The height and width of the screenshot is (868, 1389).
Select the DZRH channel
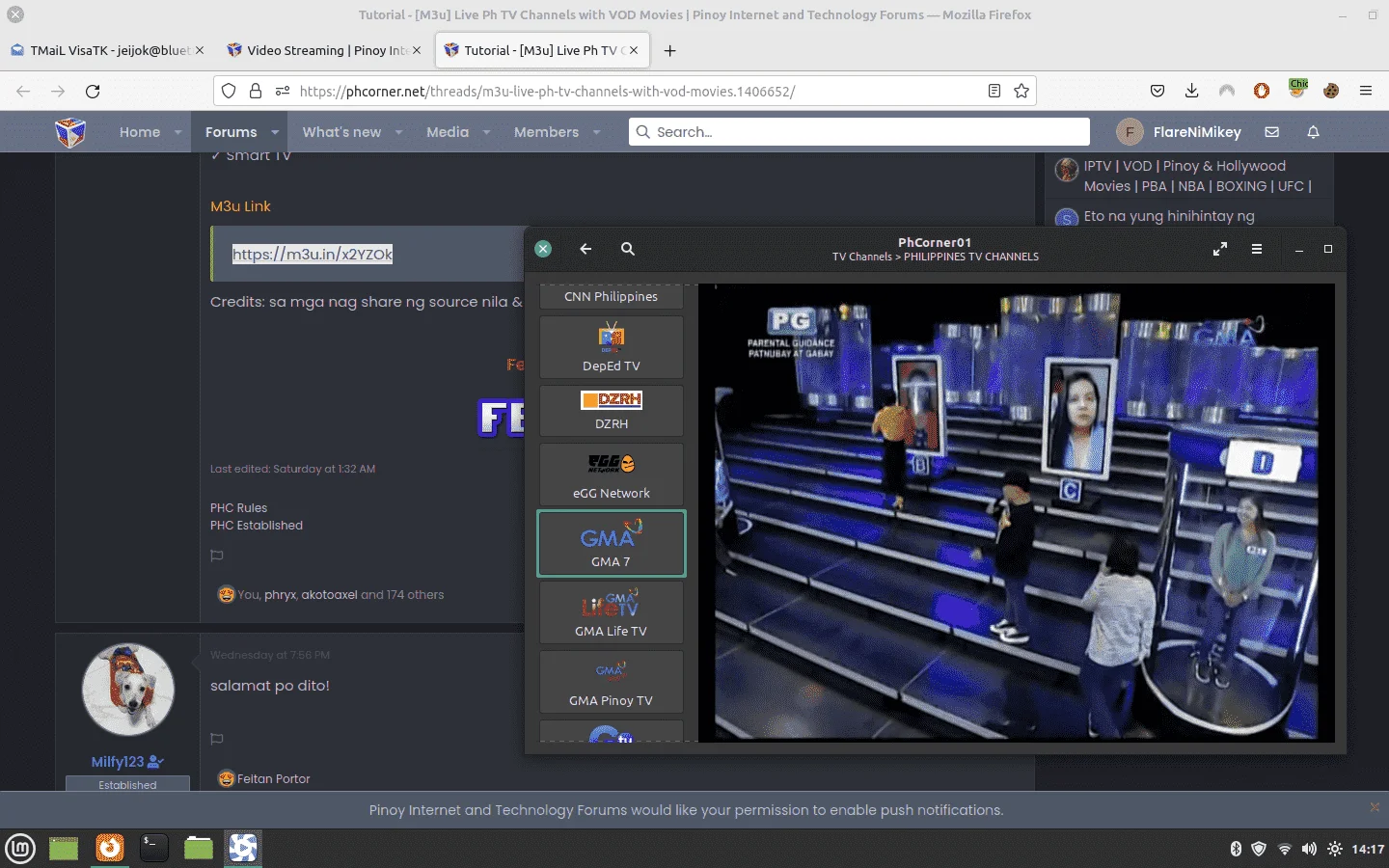click(612, 411)
